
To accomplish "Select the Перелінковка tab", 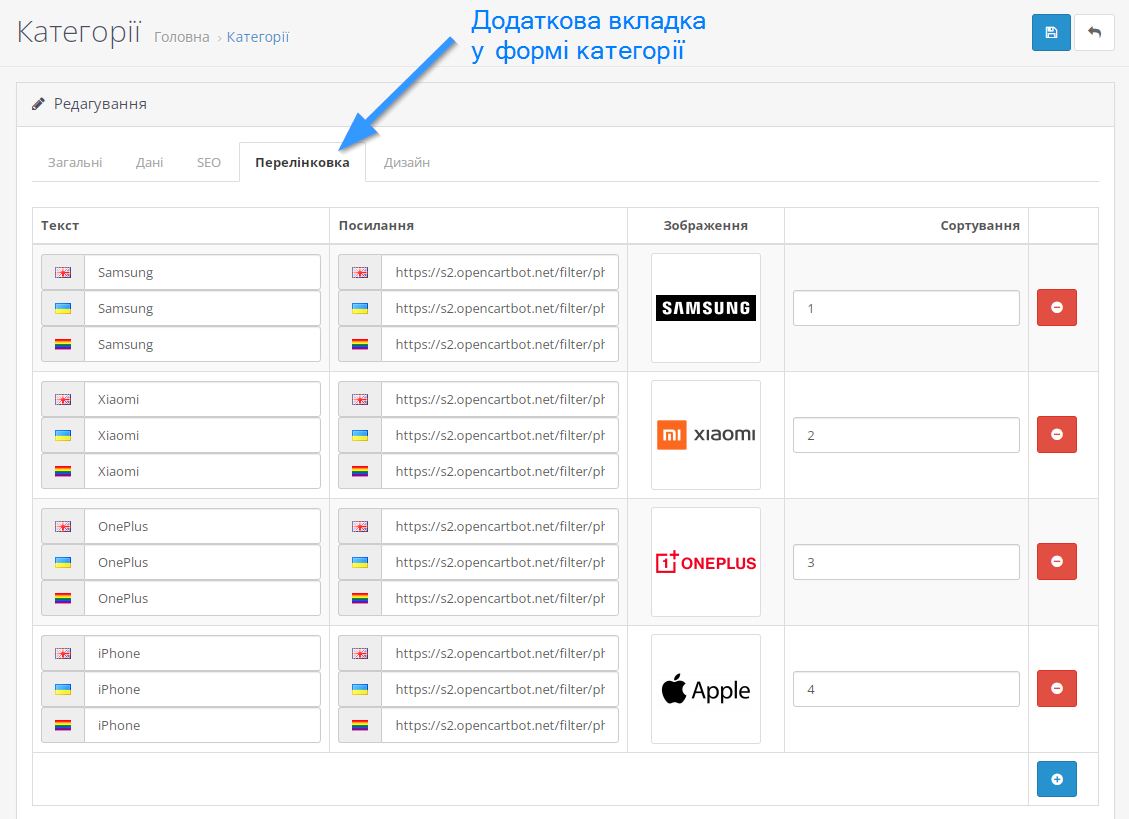I will [x=302, y=163].
